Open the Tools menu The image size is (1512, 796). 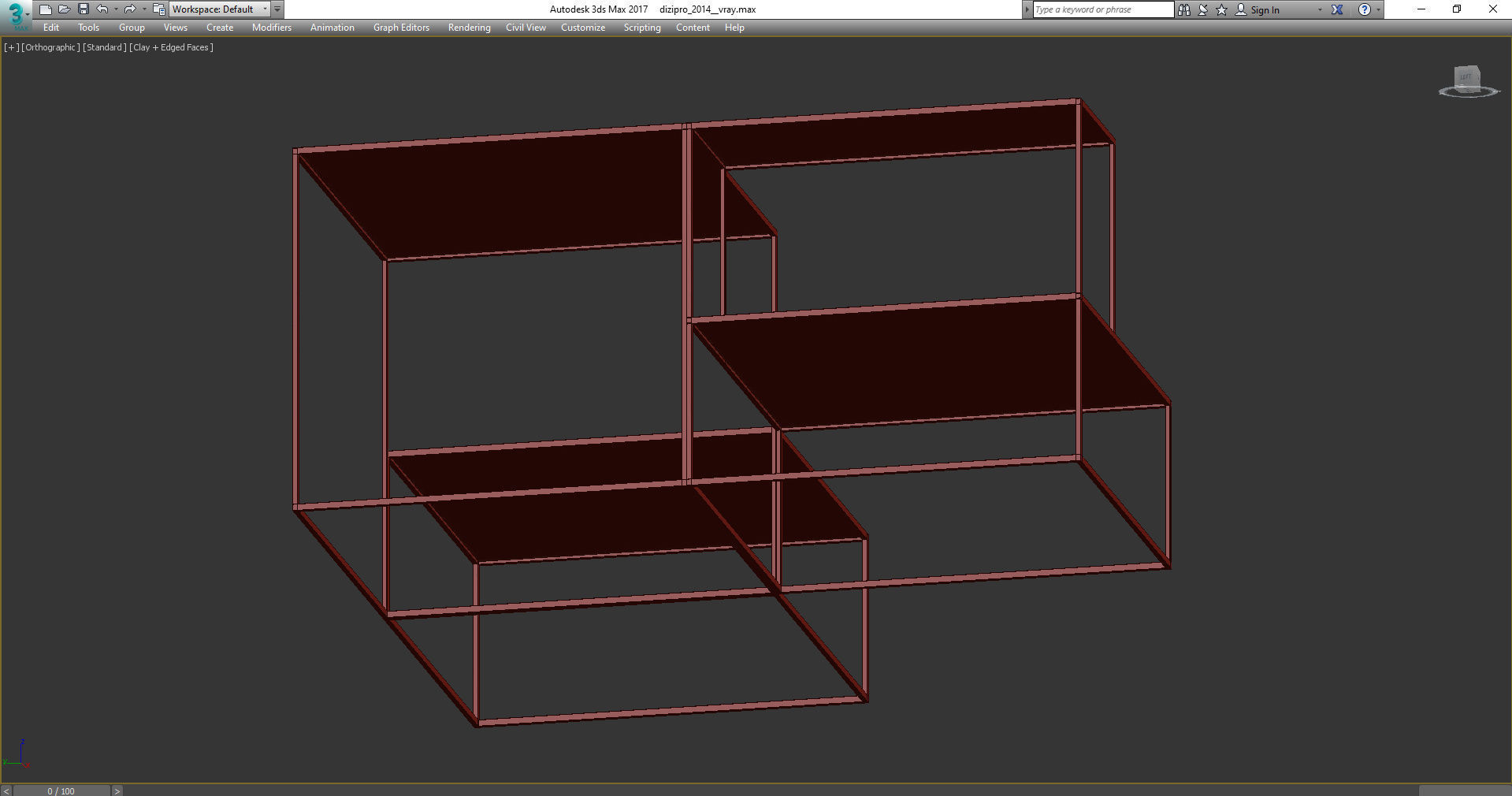point(88,28)
